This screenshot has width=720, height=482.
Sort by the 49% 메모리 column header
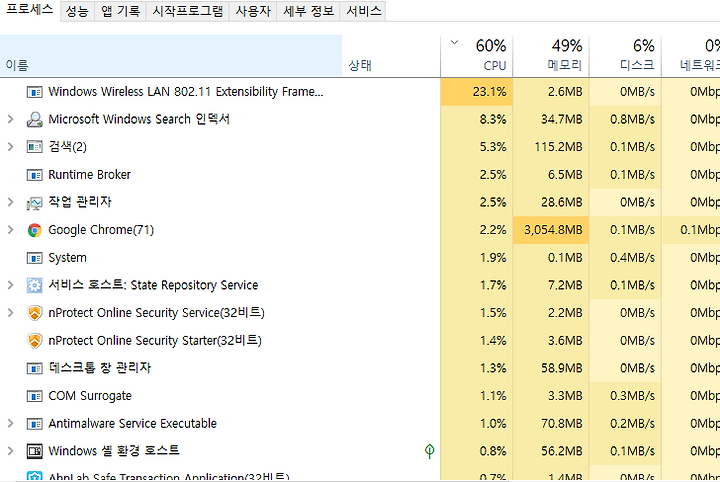[x=551, y=56]
